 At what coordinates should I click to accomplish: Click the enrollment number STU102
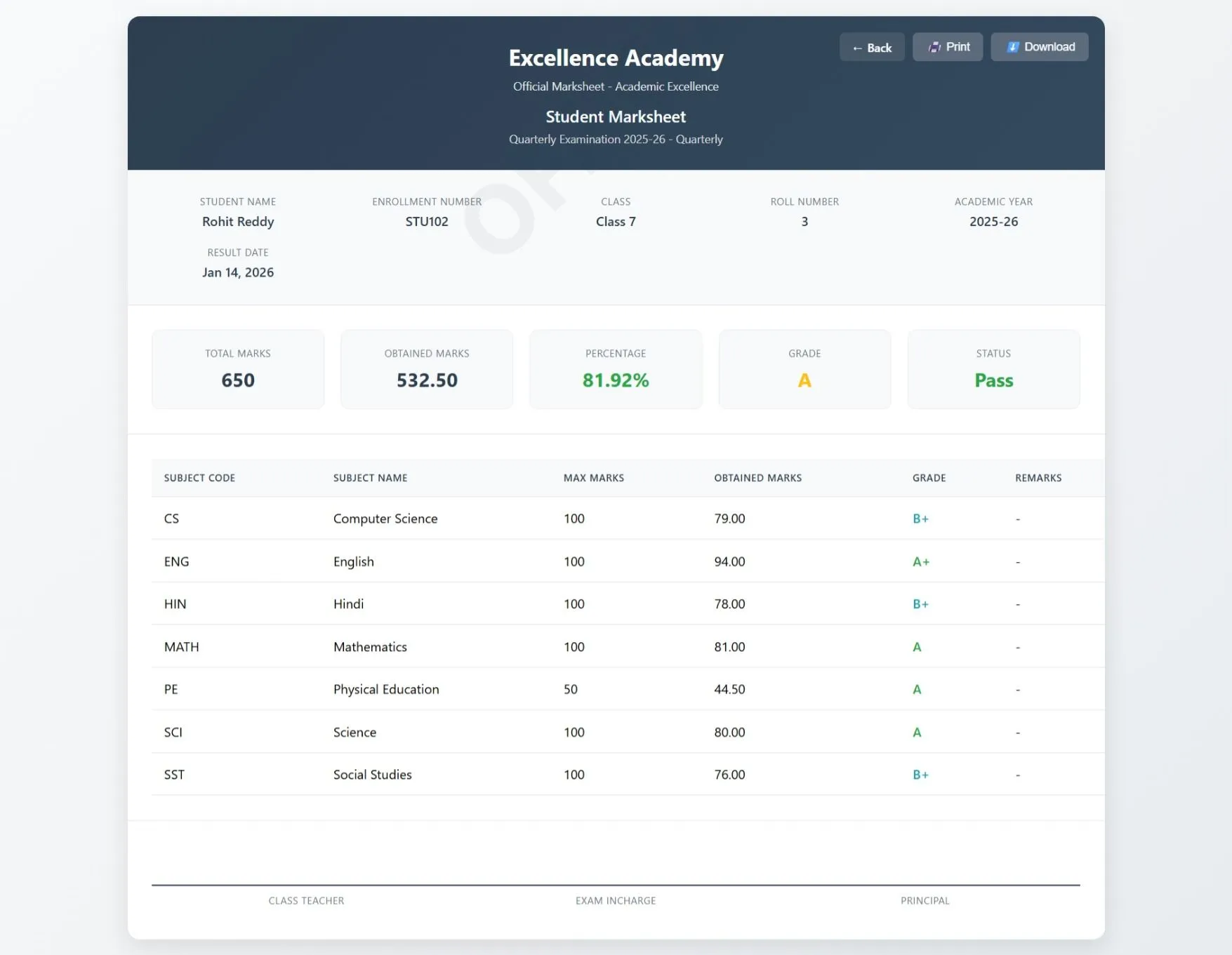point(426,221)
